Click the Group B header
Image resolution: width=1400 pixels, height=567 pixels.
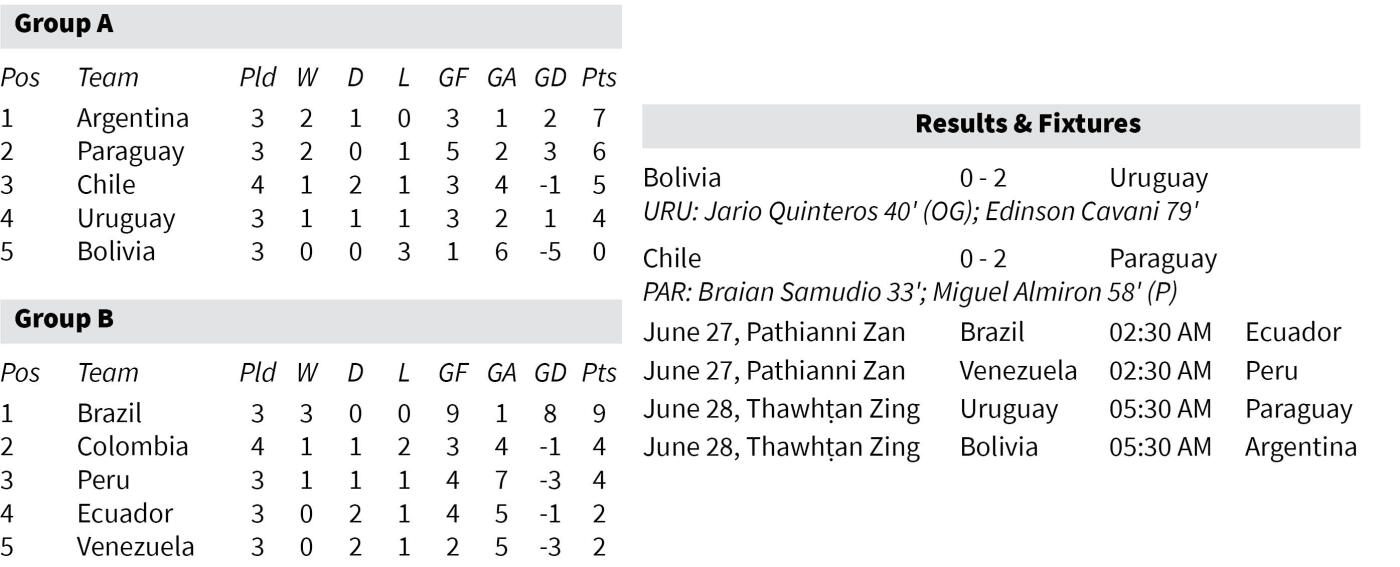point(310,321)
